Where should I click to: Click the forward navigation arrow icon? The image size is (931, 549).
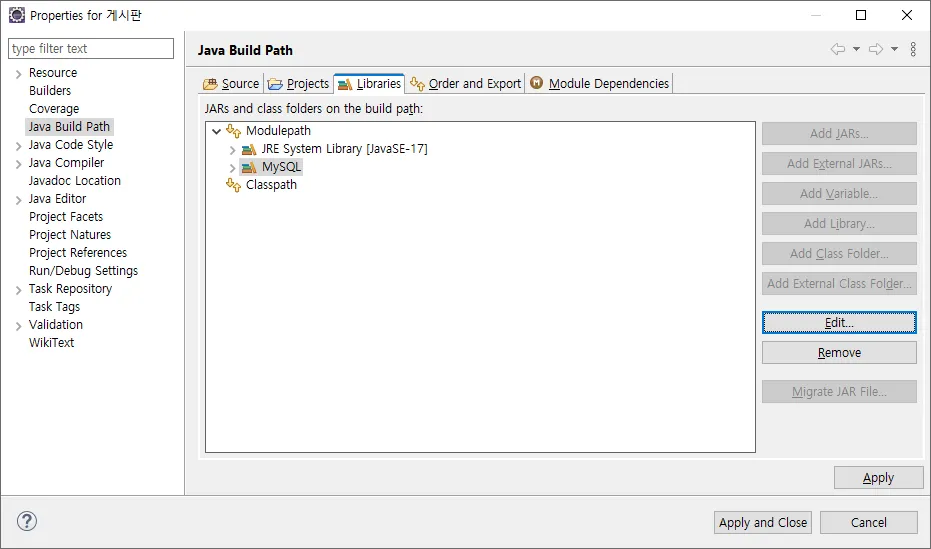pyautogui.click(x=876, y=49)
